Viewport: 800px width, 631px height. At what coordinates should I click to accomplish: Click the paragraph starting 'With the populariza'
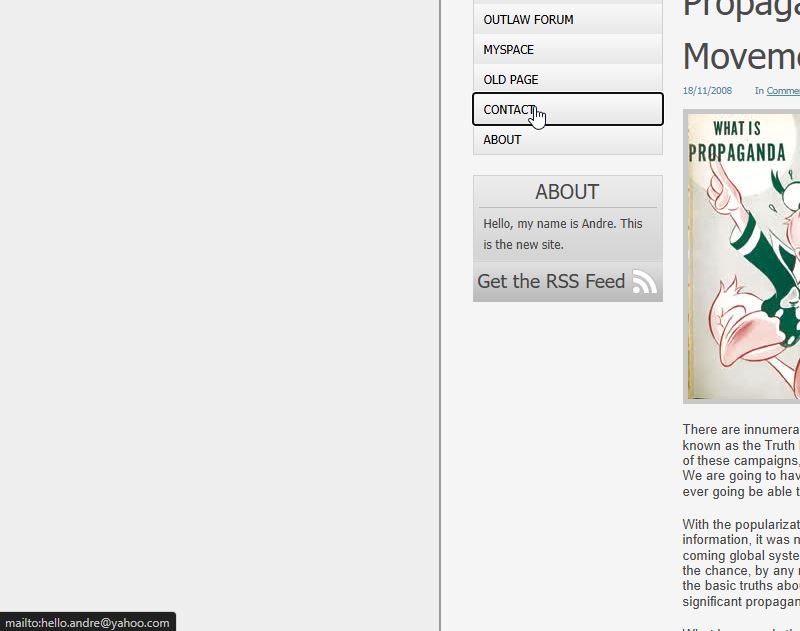click(741, 563)
